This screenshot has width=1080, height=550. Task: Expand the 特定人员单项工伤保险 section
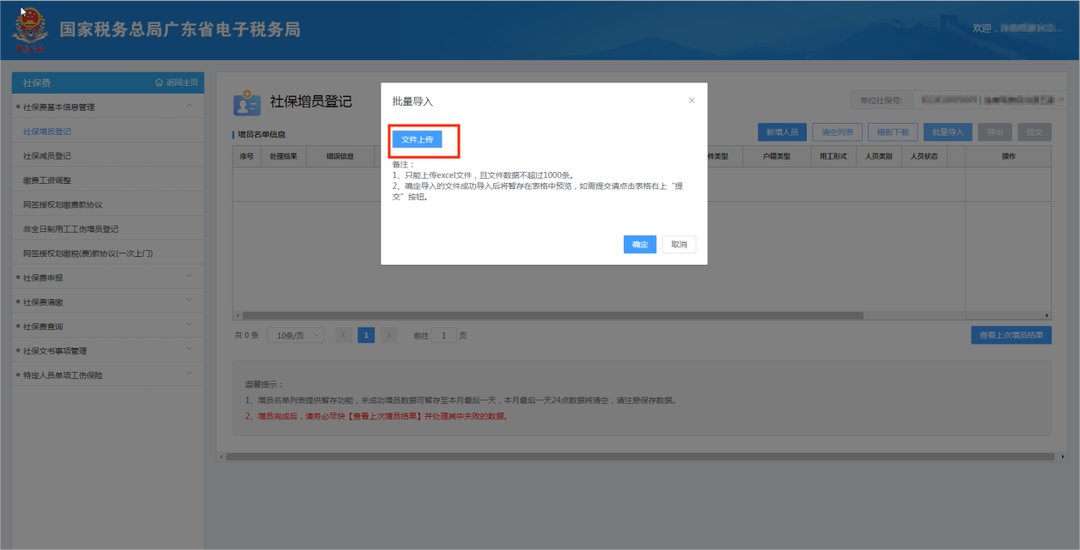click(189, 375)
